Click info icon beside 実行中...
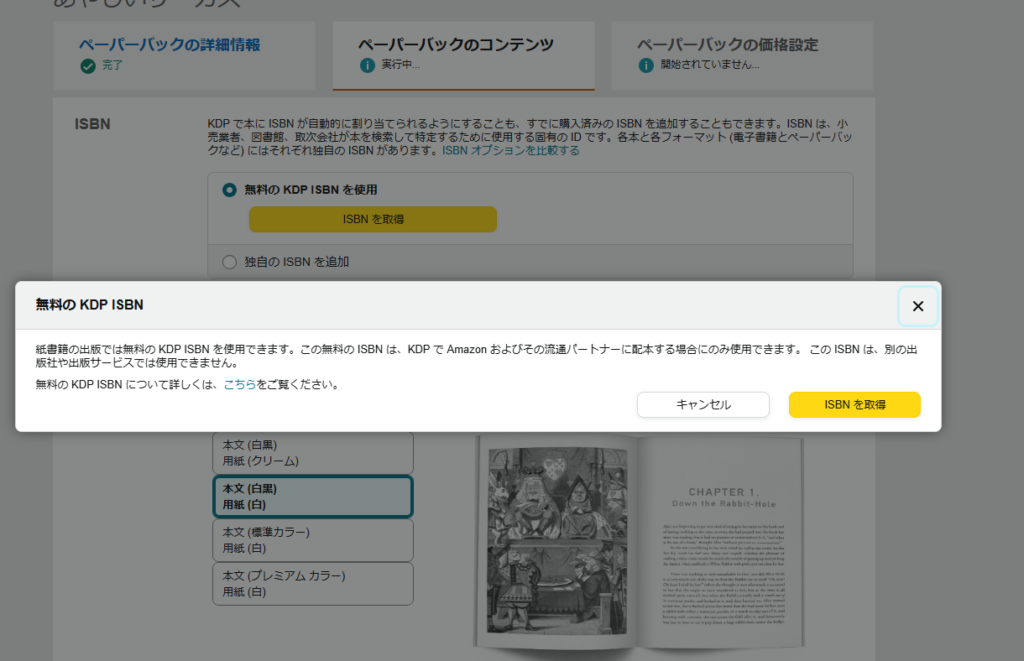This screenshot has width=1024, height=661. (x=367, y=65)
